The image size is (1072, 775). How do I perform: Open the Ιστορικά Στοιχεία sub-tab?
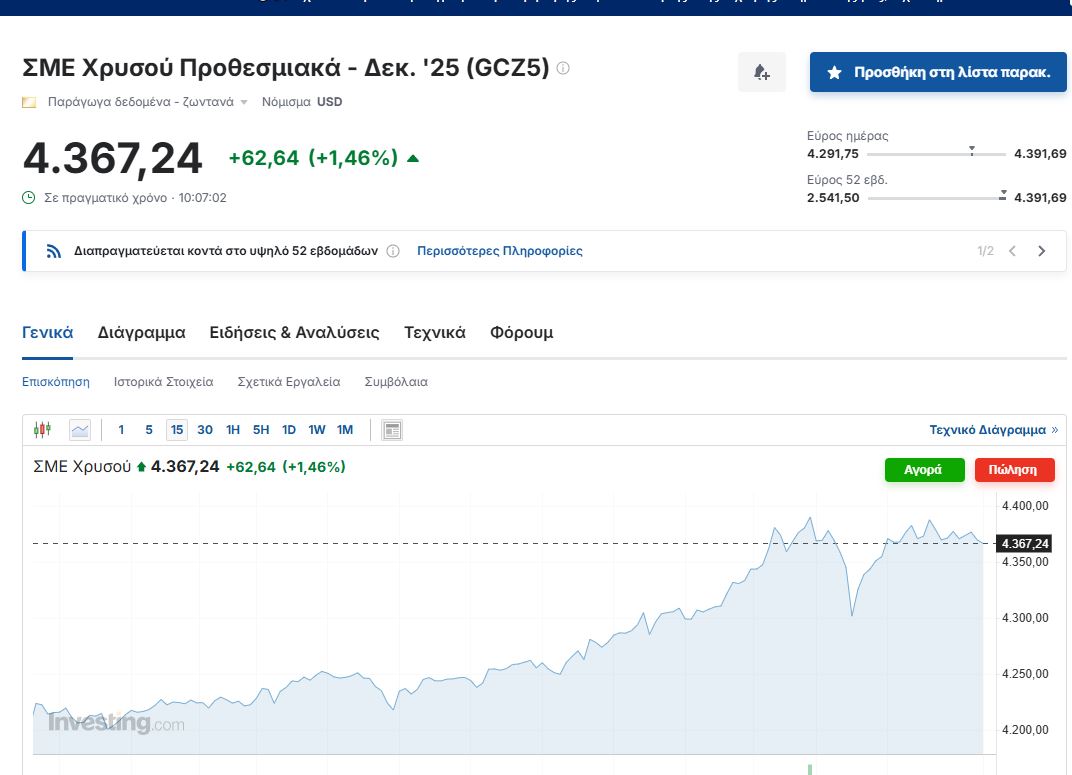tap(163, 382)
